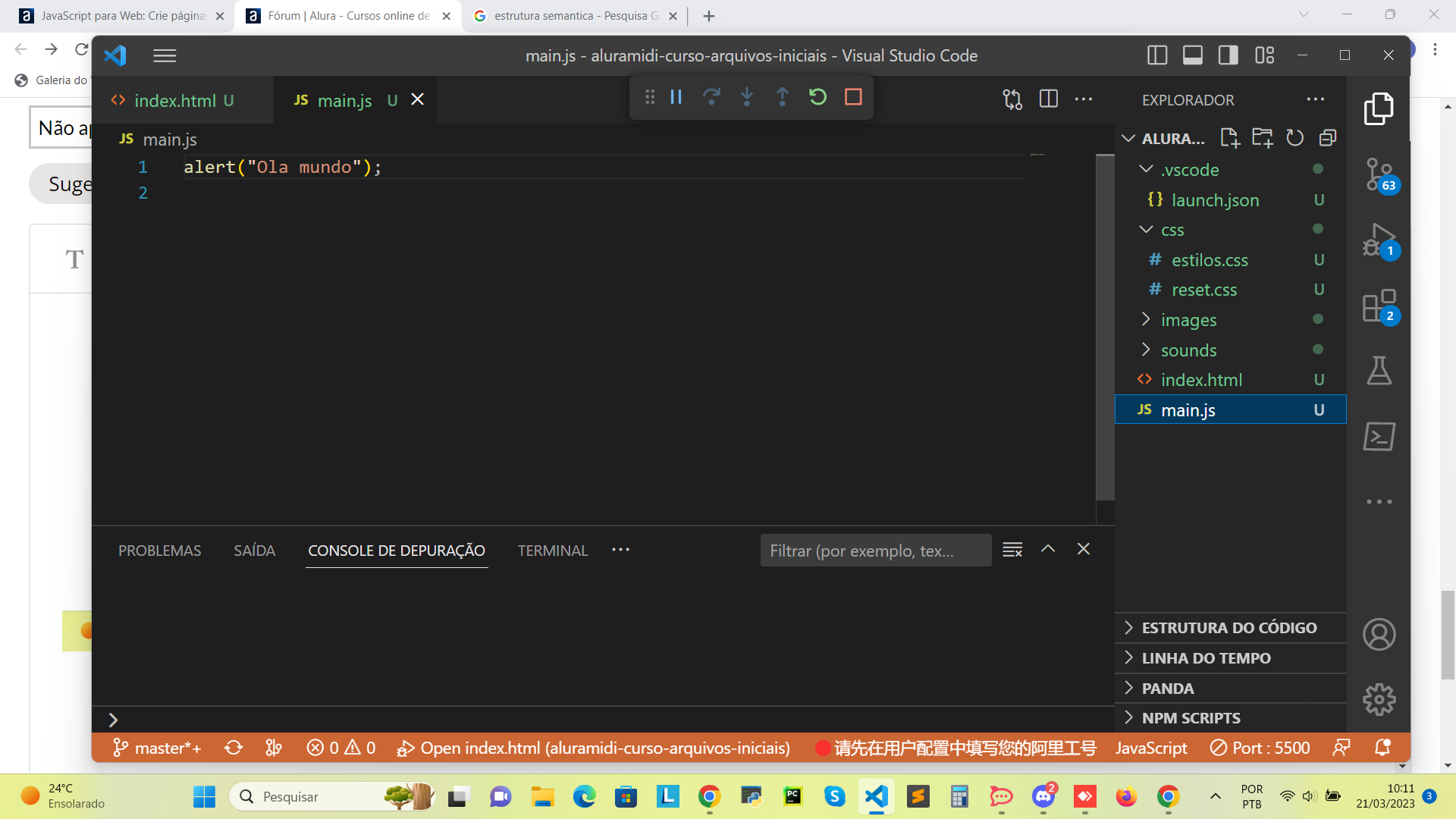Click Port 5500 status bar item

coord(1261,748)
